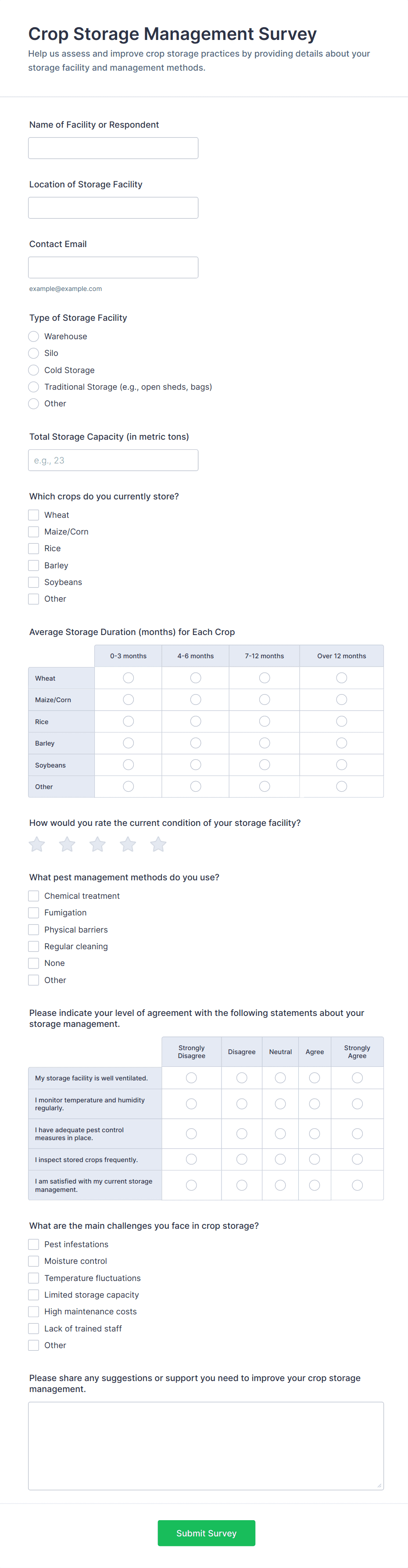This screenshot has height=1568, width=408.
Task: Tick the Fumigation pest method
Action: pyautogui.click(x=33, y=913)
